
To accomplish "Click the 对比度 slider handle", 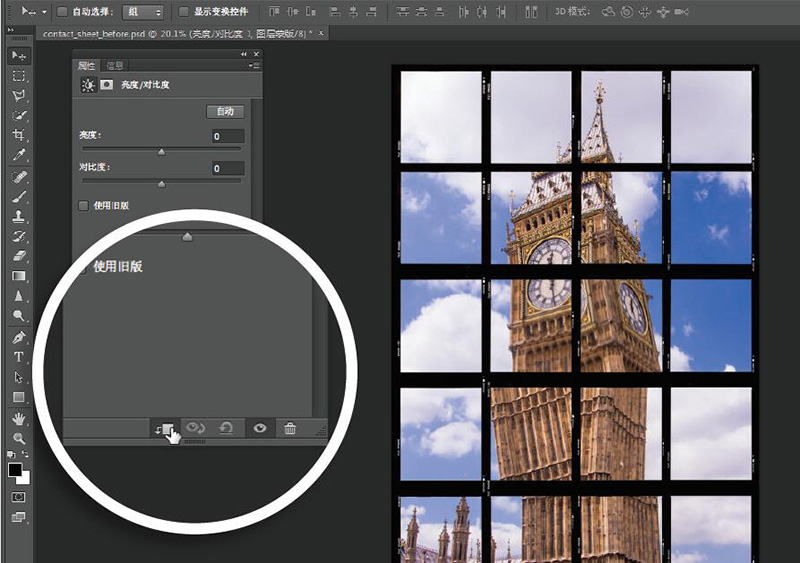I will coord(161,184).
